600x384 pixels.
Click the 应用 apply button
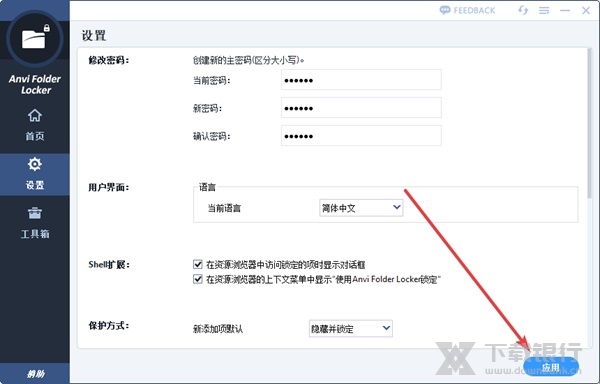[551, 367]
